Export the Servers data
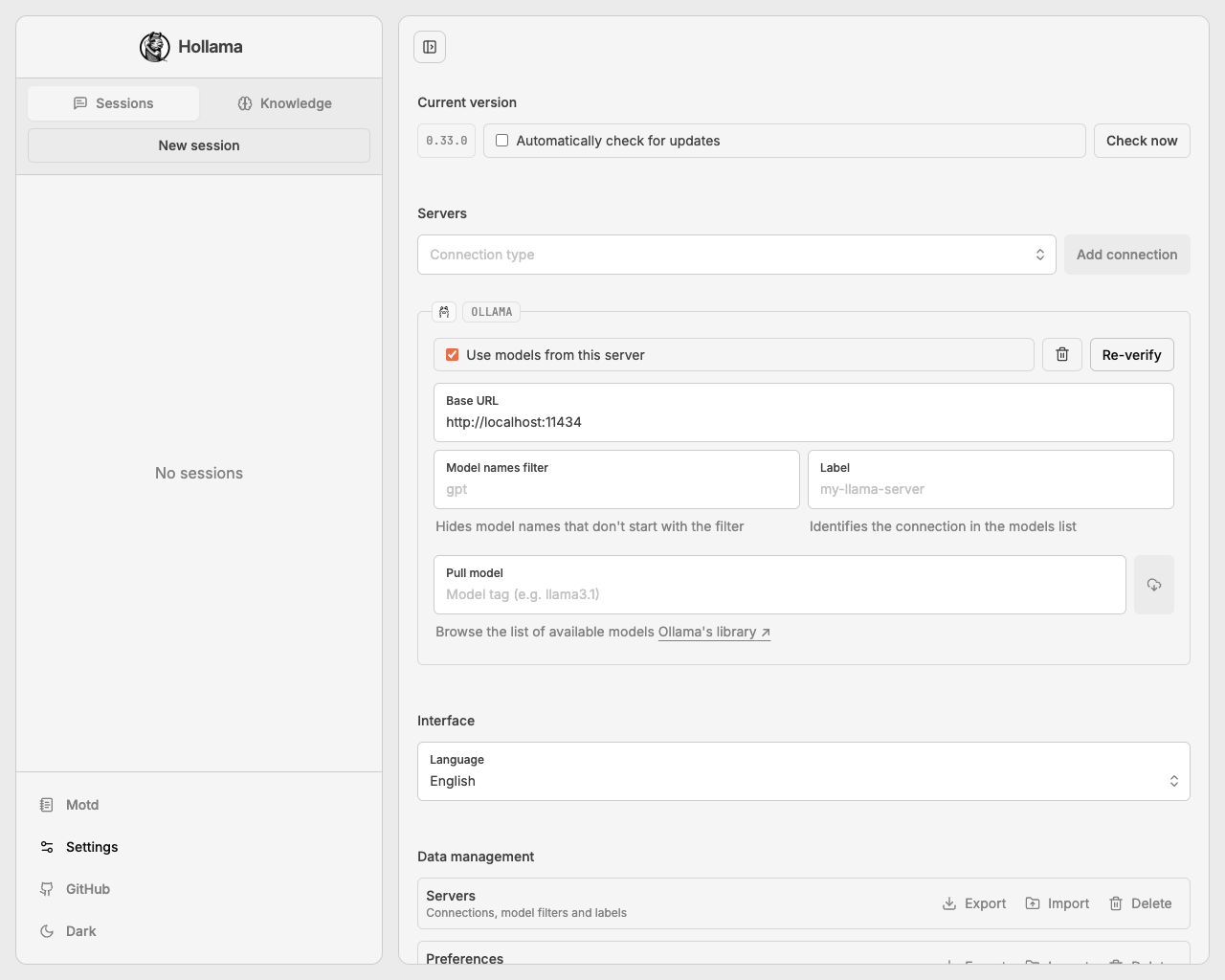Viewport: 1225px width, 980px height. [974, 903]
